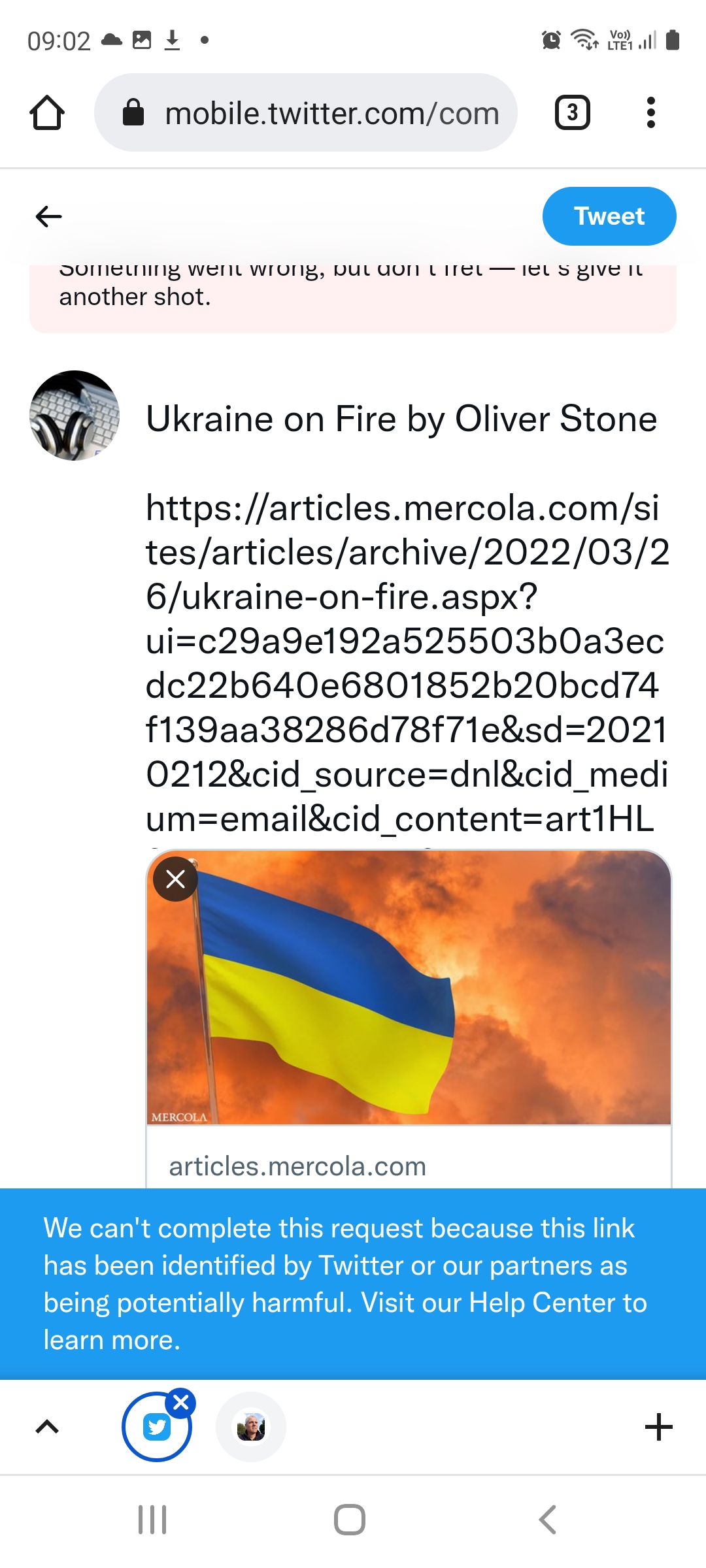Select the Twitter tab in the bottom strip
Image resolution: width=706 pixels, height=1568 pixels.
point(156,1428)
